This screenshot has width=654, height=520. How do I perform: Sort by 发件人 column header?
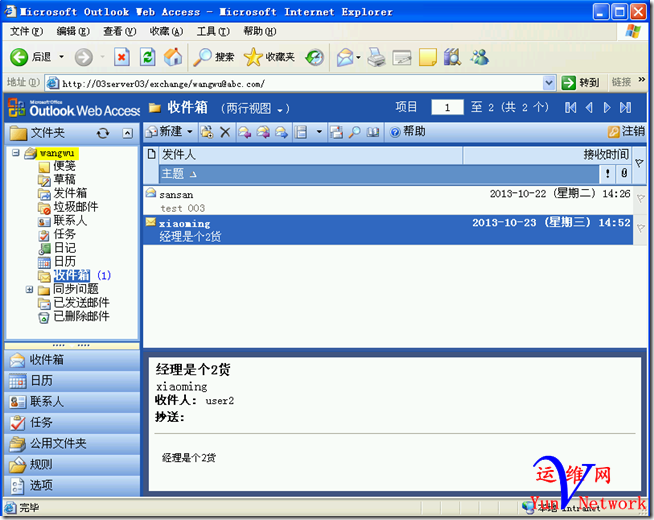coord(311,155)
